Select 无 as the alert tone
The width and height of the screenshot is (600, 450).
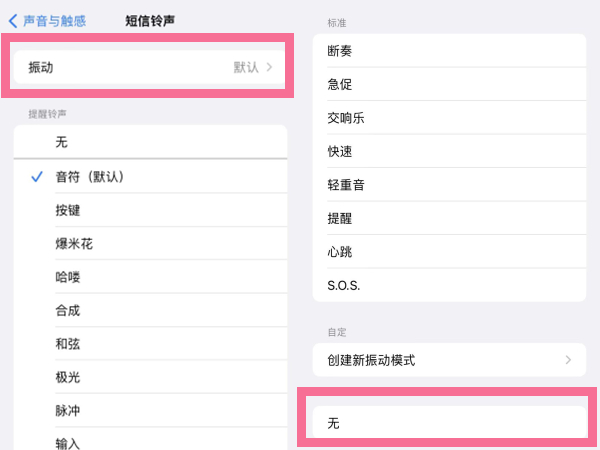coord(150,143)
